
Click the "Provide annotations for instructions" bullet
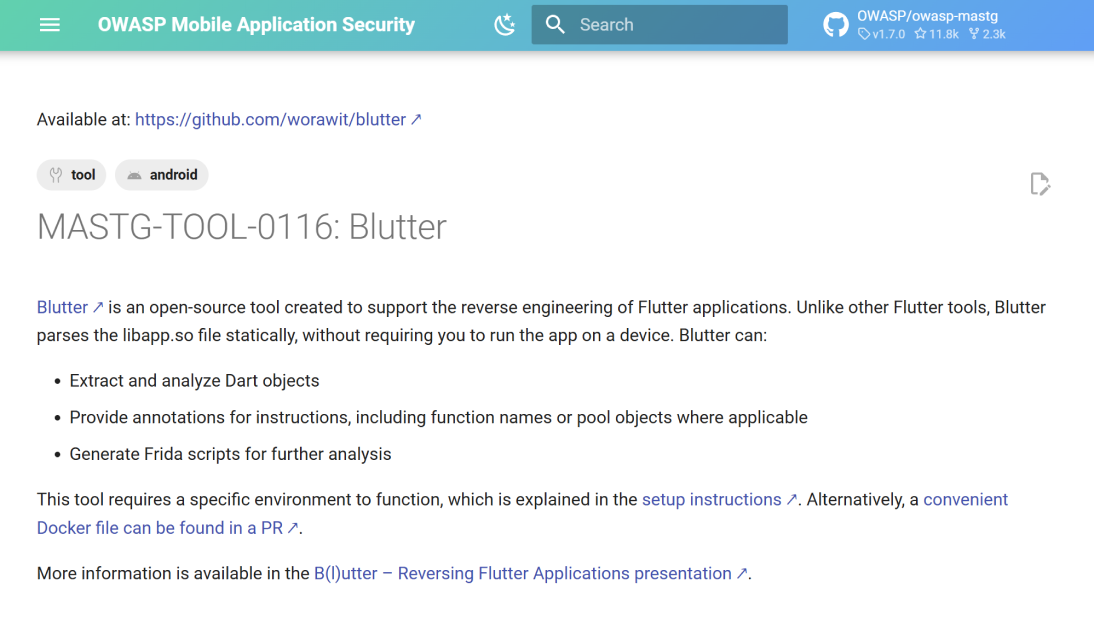(438, 418)
